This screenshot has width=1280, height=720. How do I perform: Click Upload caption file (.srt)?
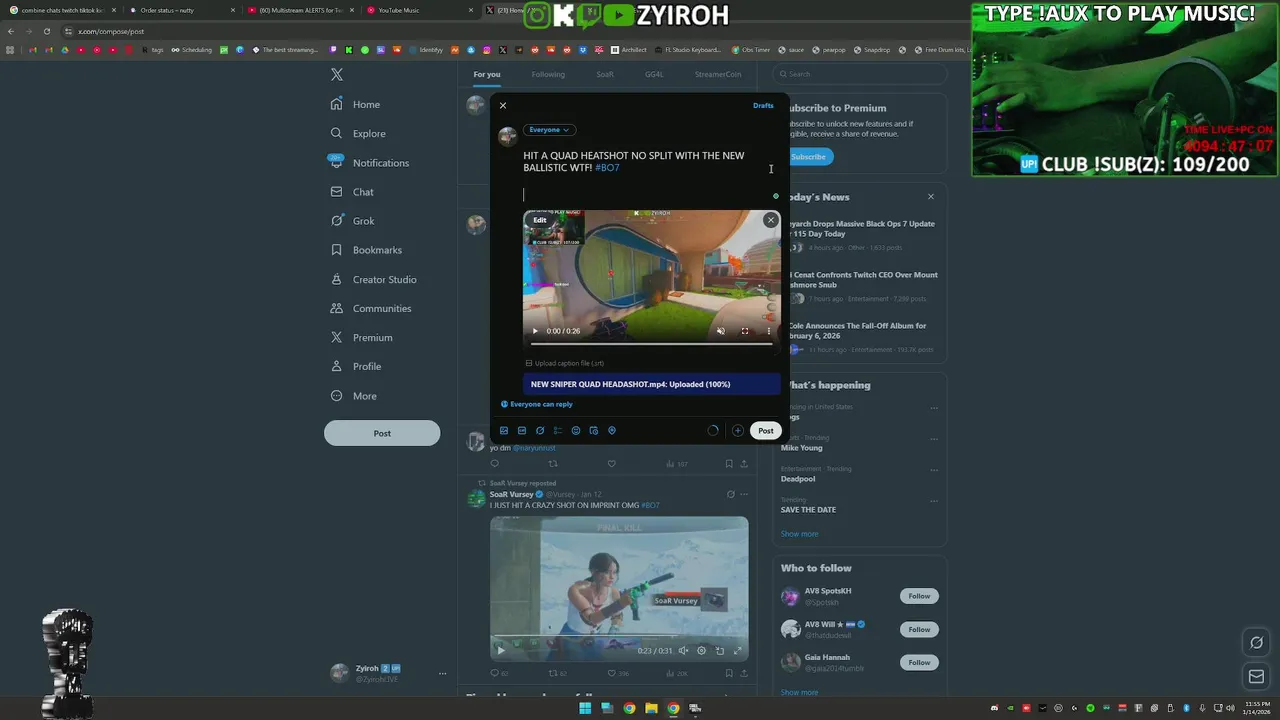[x=565, y=363]
